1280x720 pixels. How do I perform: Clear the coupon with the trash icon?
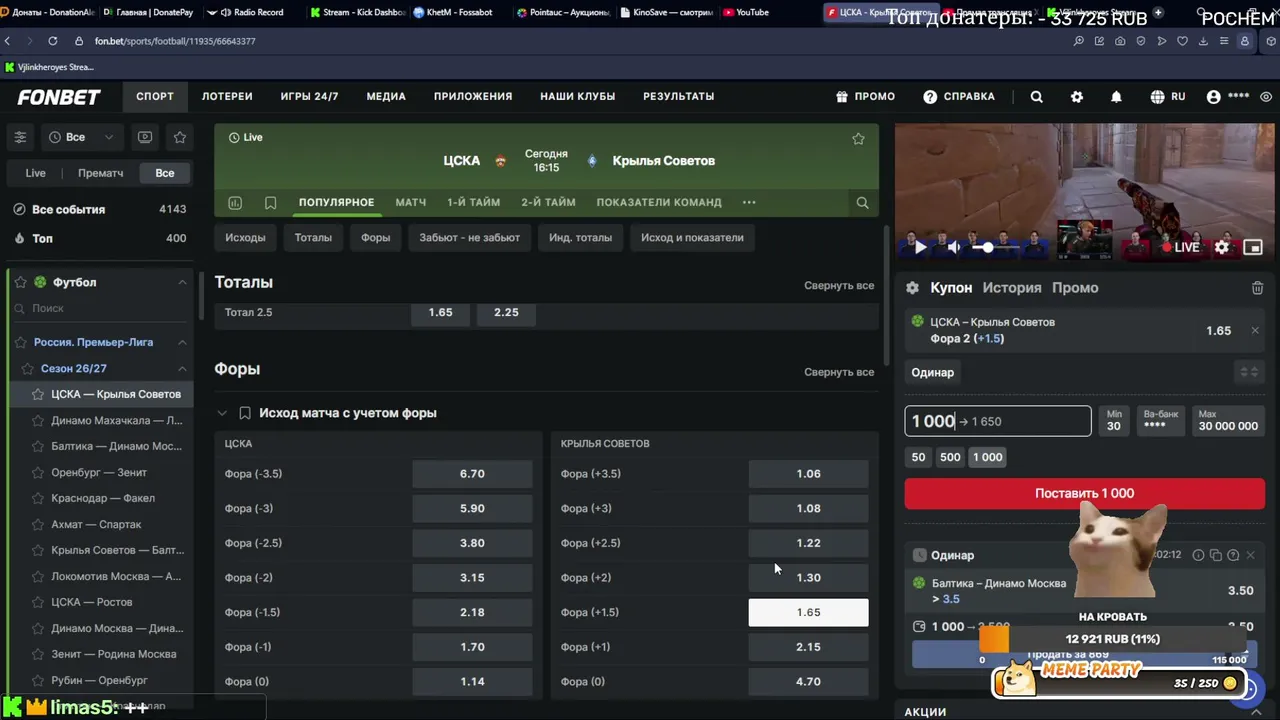coord(1257,288)
